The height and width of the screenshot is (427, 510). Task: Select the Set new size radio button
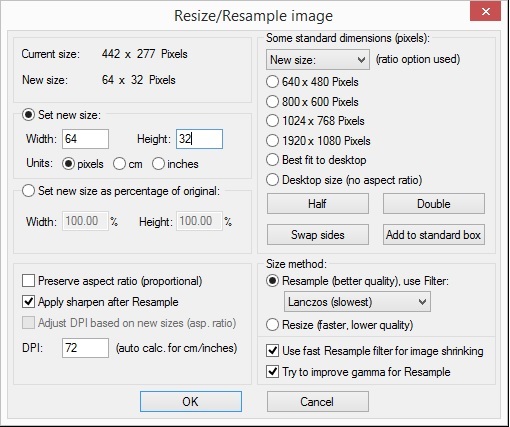pos(28,115)
